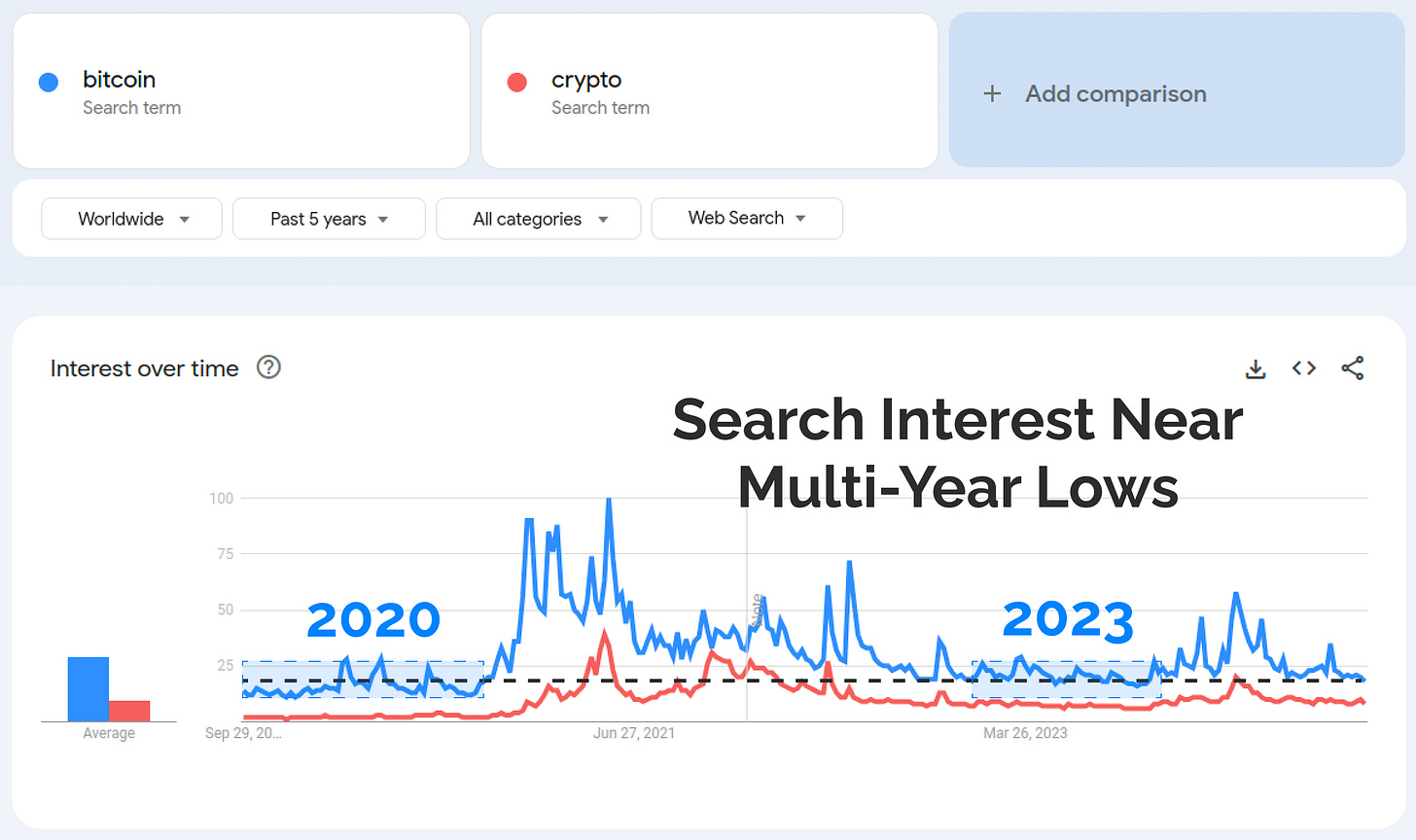Image resolution: width=1416 pixels, height=840 pixels.
Task: Select the bitcoin search term card
Action: [241, 90]
